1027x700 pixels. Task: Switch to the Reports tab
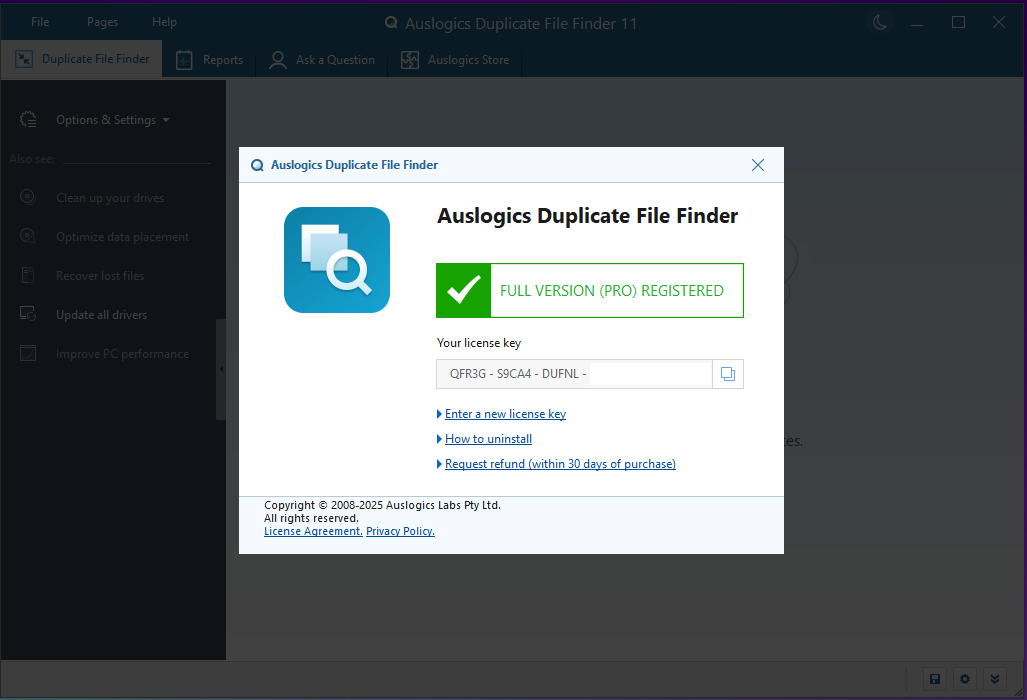[209, 60]
